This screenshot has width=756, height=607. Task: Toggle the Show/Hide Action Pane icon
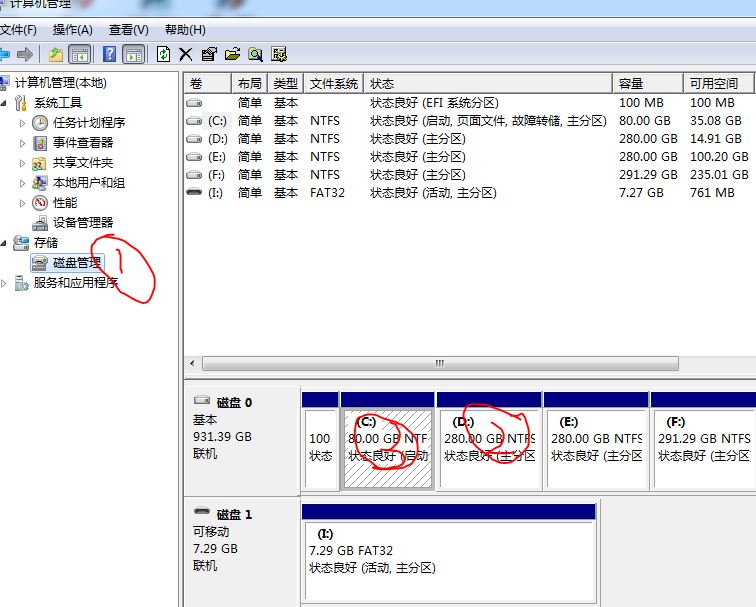134,54
